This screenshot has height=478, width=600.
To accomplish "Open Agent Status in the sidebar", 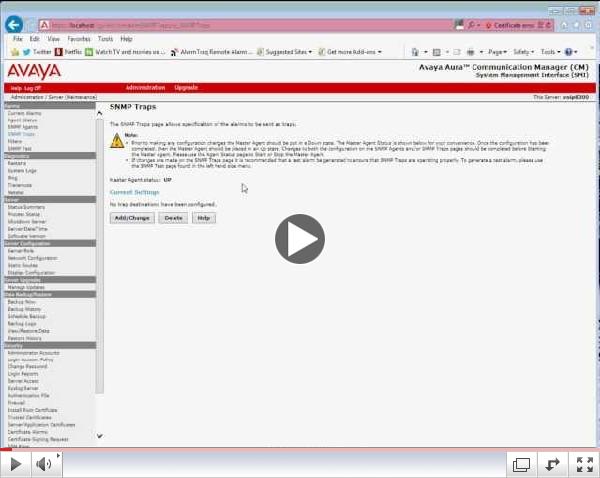I will (x=22, y=120).
